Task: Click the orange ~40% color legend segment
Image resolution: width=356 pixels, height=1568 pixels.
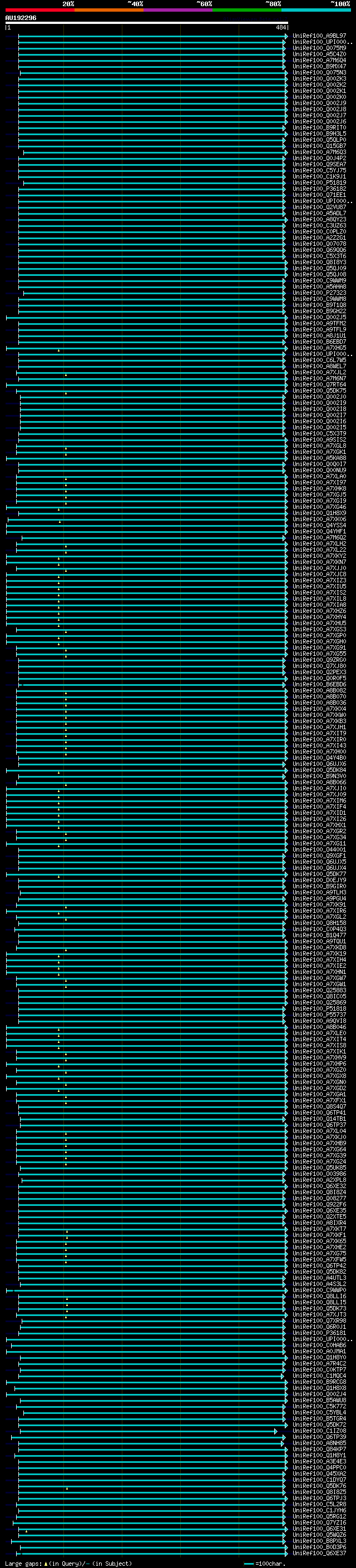Action: point(109,10)
